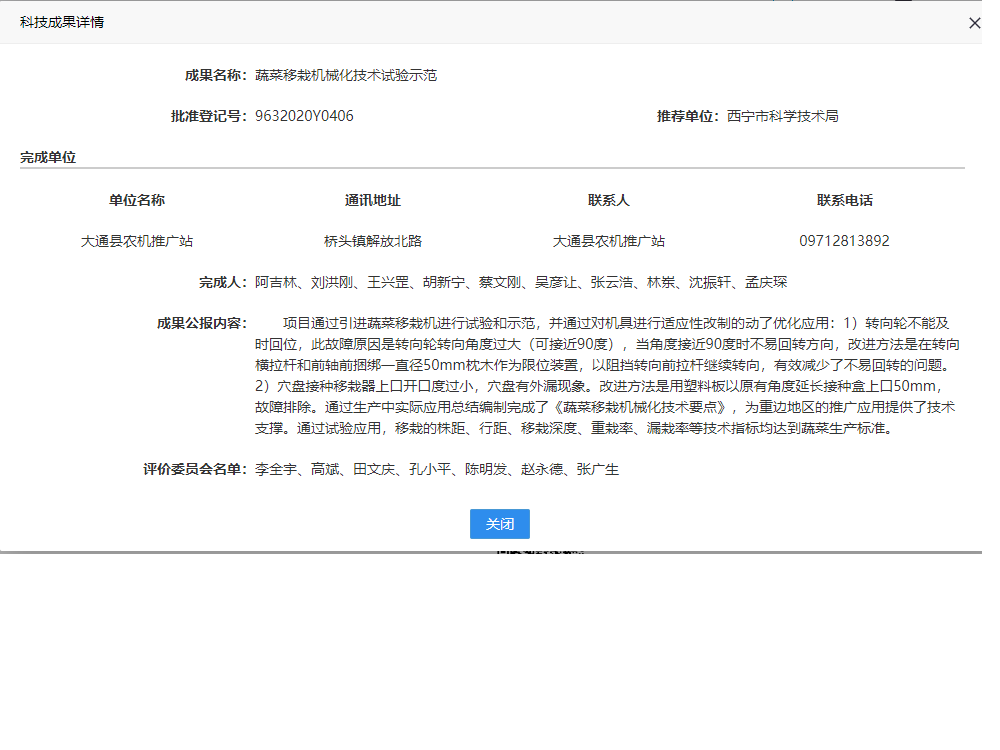Click the 联系人 column header
Screen dimensions: 1000x750
coord(609,200)
